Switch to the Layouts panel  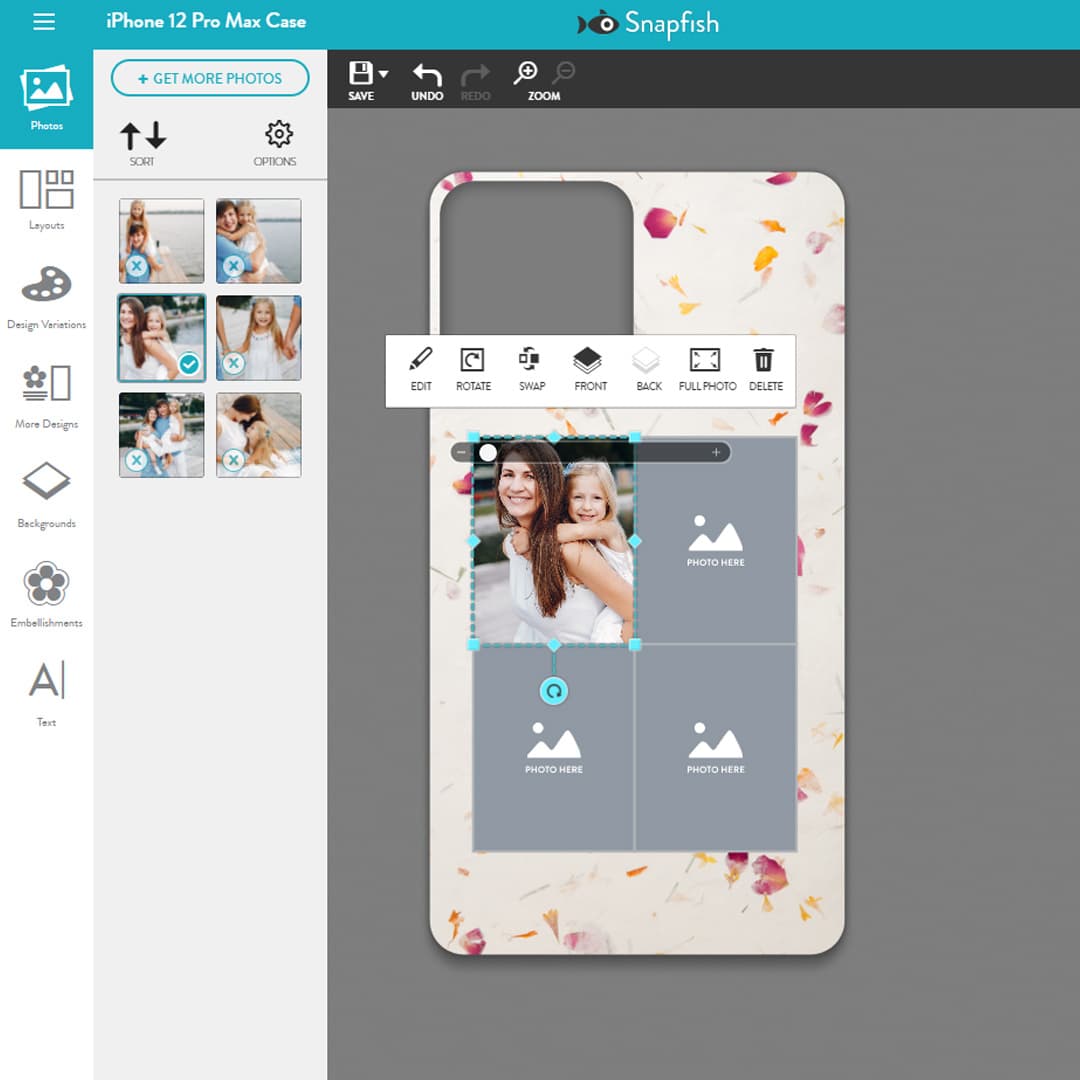(x=45, y=196)
